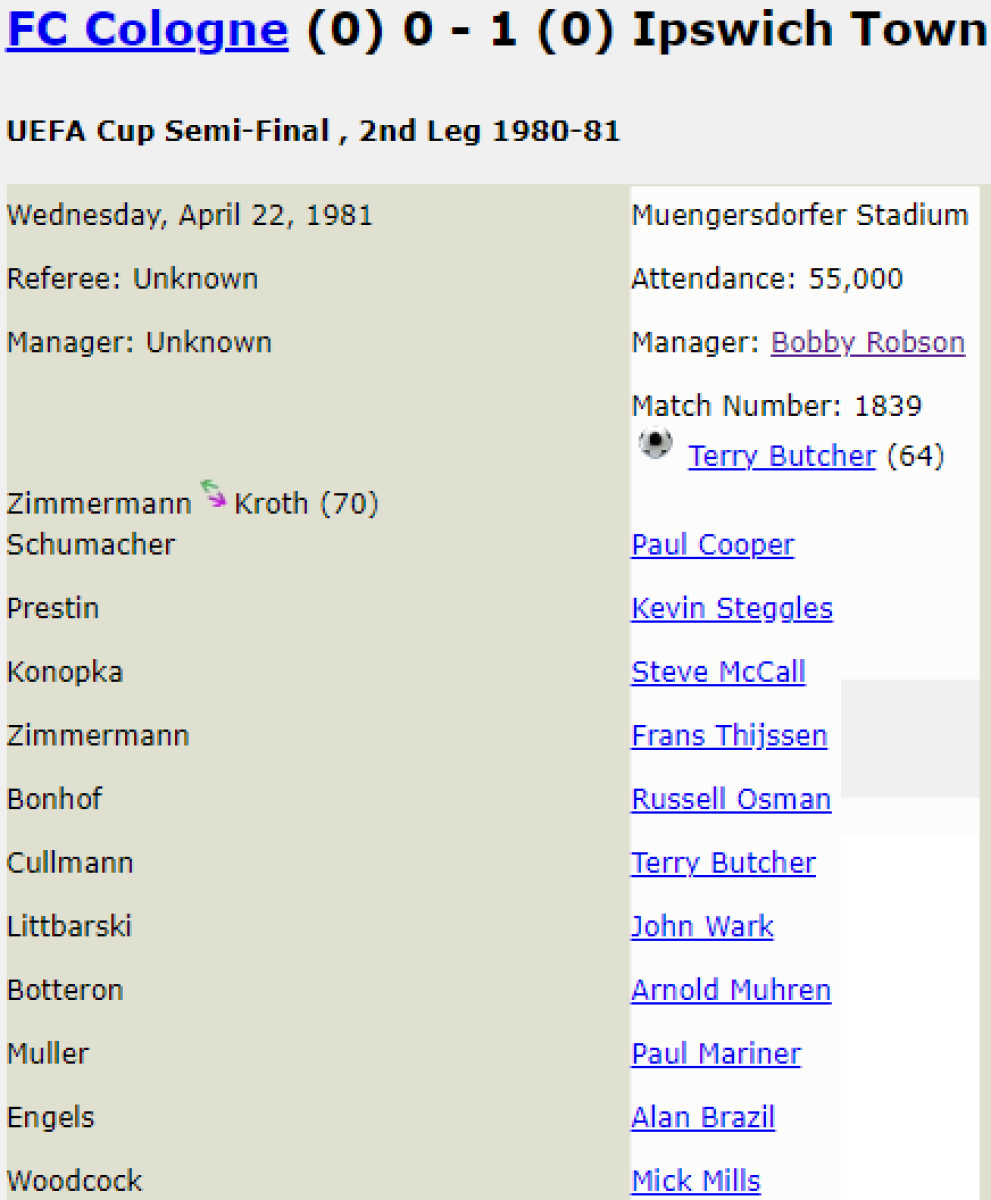Viewport: 991px width, 1200px height.
Task: Click the Attendance: 55,000 text
Action: coord(766,279)
